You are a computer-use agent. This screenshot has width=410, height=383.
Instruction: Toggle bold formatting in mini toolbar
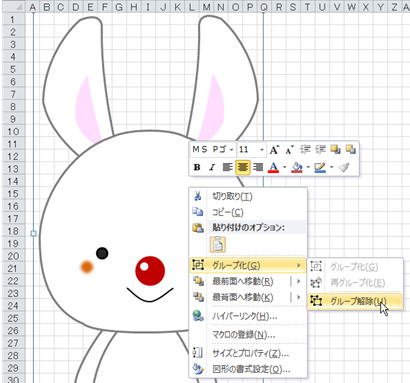click(x=197, y=167)
